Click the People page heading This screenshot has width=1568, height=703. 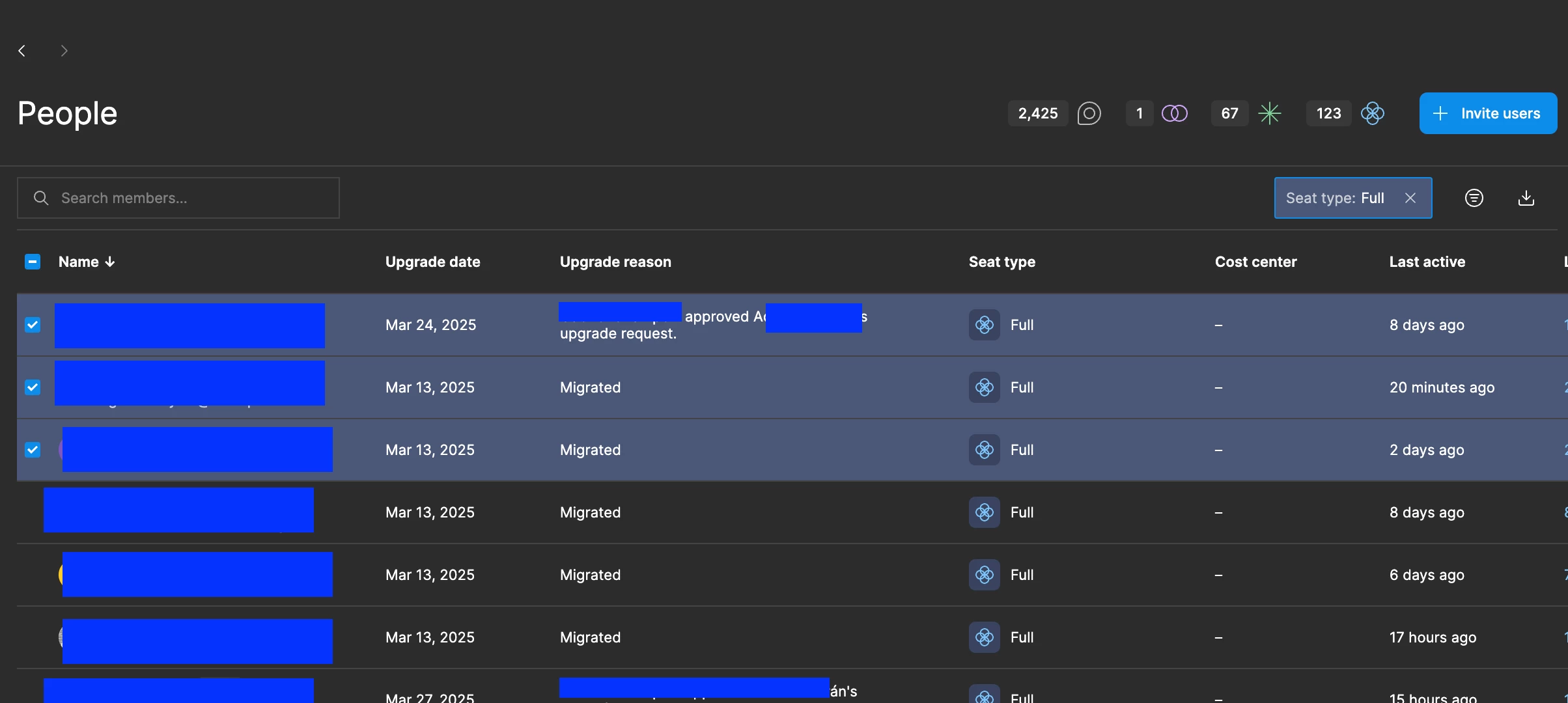pyautogui.click(x=67, y=113)
